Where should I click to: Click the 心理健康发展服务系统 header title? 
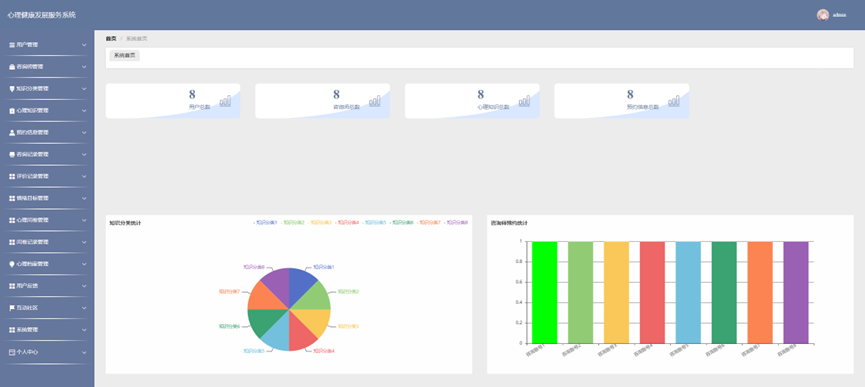coord(41,15)
